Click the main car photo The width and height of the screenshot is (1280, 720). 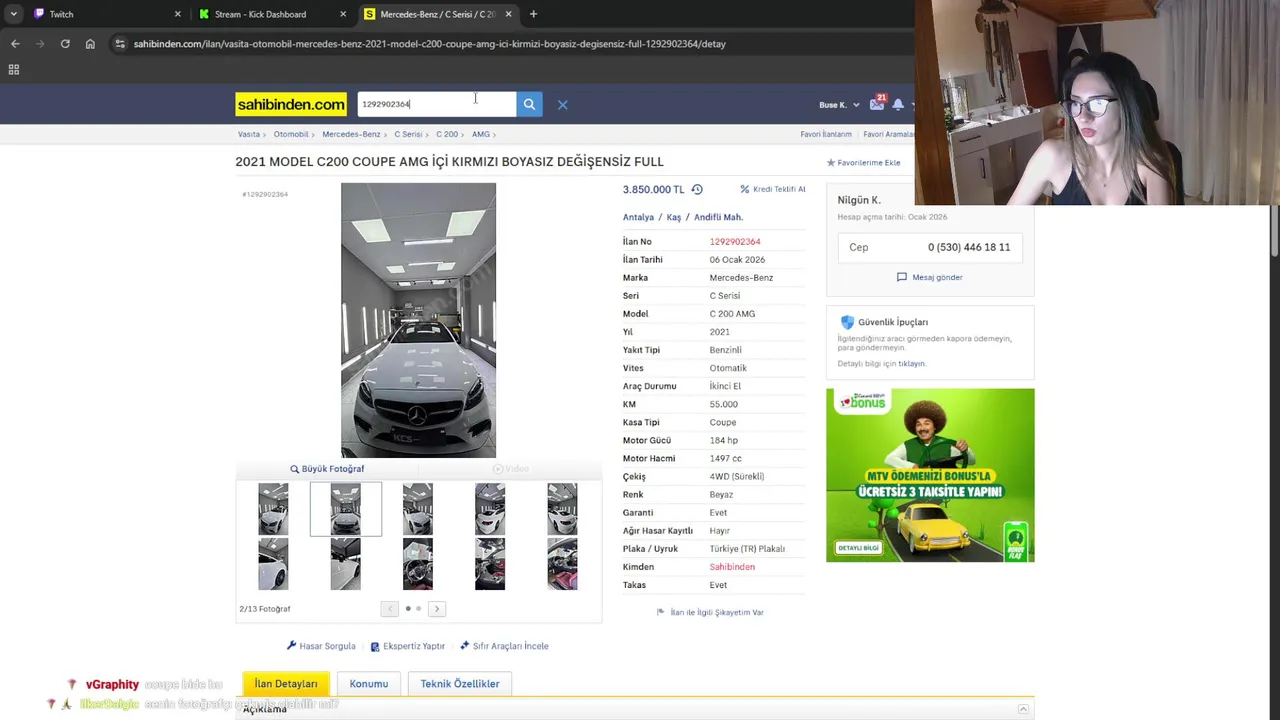pos(418,320)
